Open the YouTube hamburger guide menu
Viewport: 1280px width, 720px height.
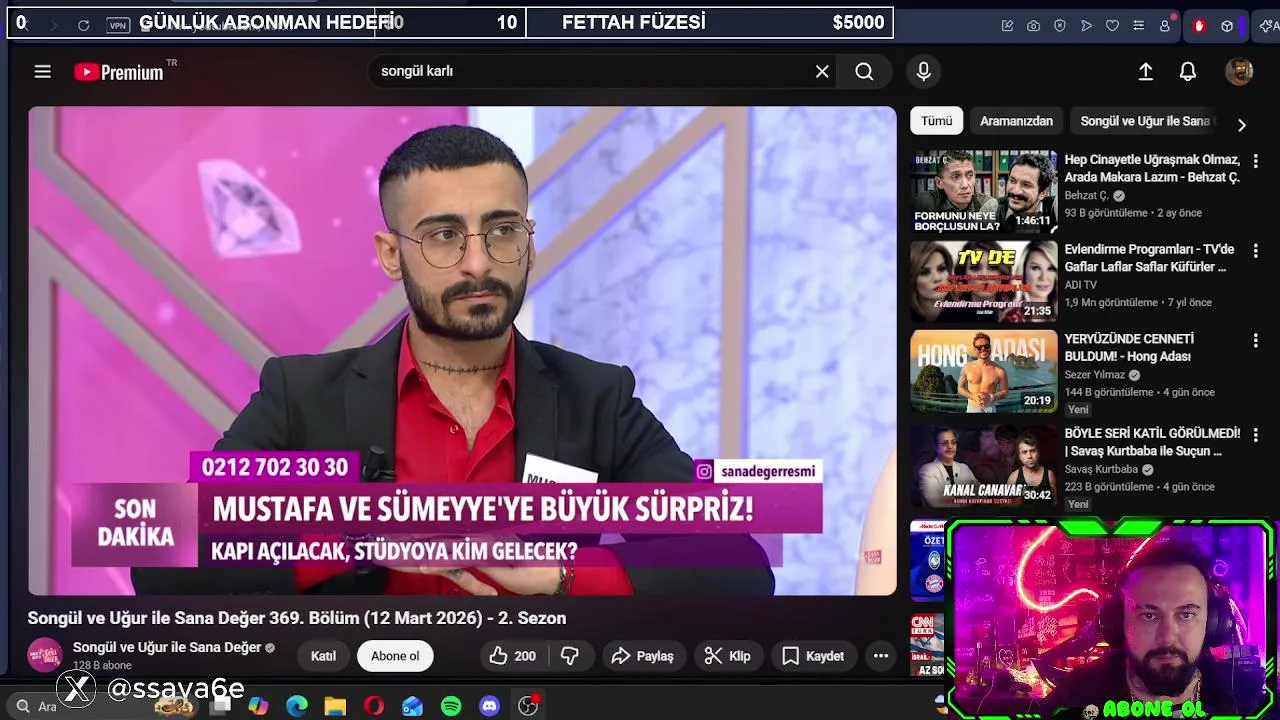click(42, 71)
